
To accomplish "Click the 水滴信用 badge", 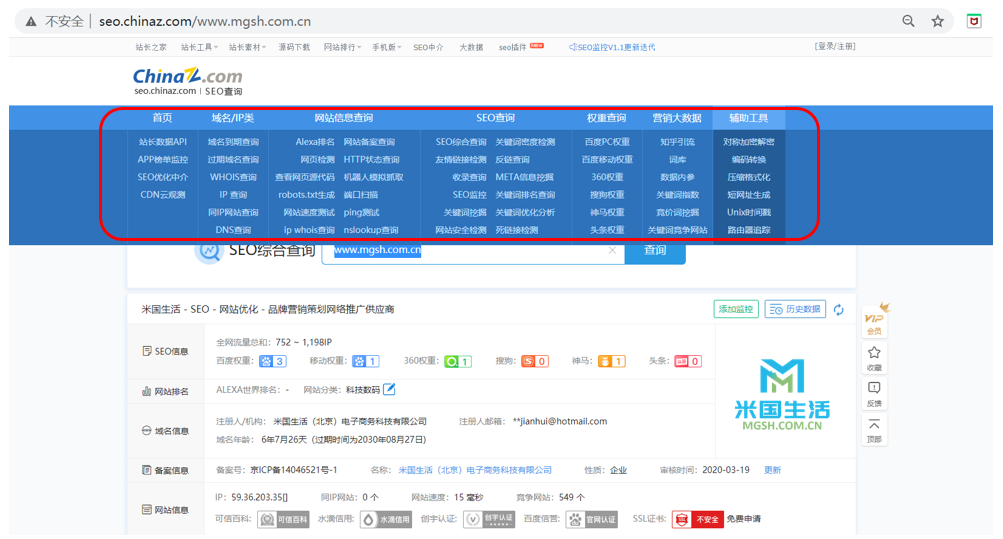I will (386, 519).
